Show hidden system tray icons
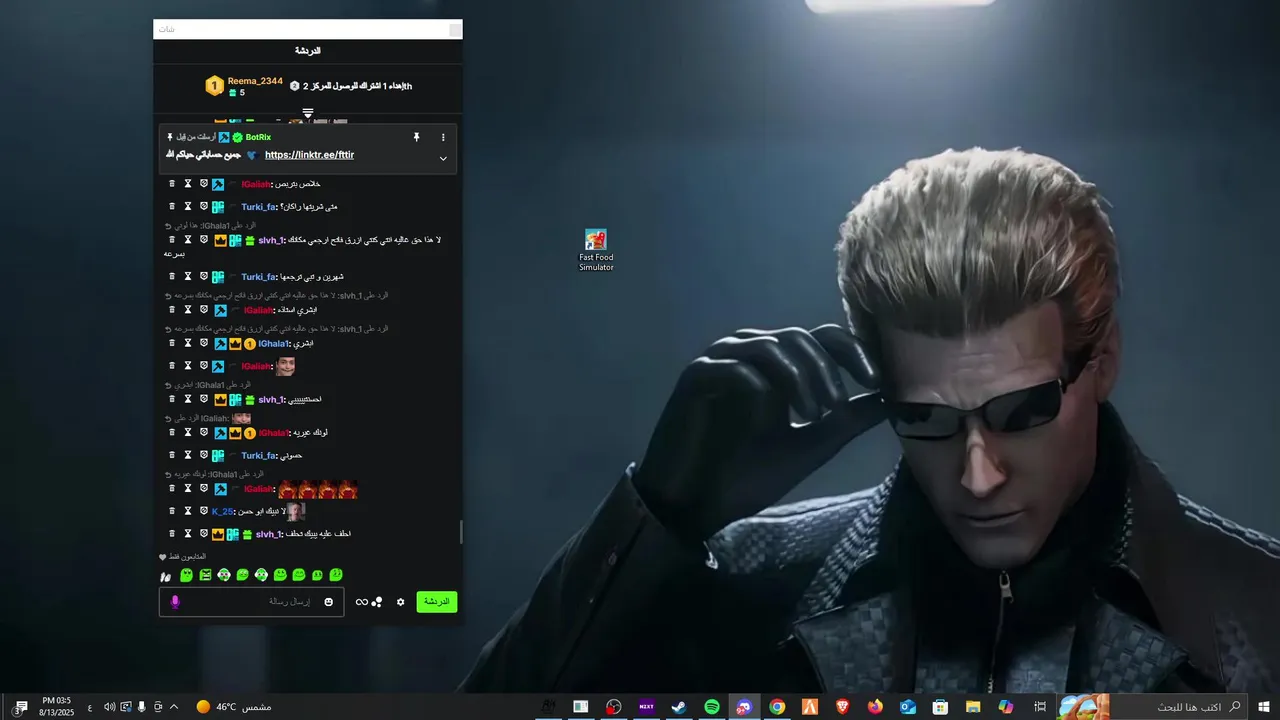Image resolution: width=1280 pixels, height=720 pixels. pyautogui.click(x=174, y=706)
